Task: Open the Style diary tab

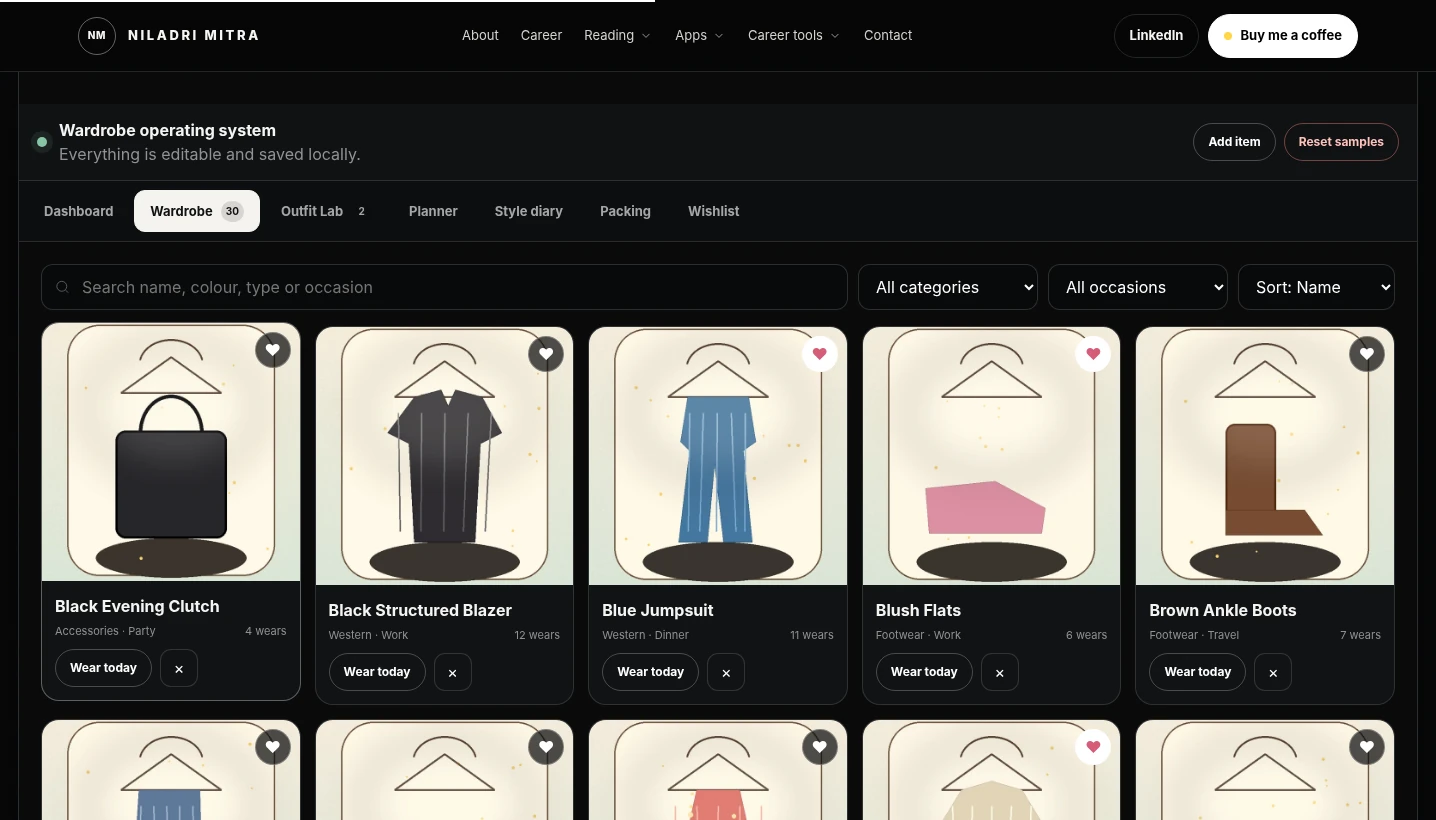Action: [529, 211]
